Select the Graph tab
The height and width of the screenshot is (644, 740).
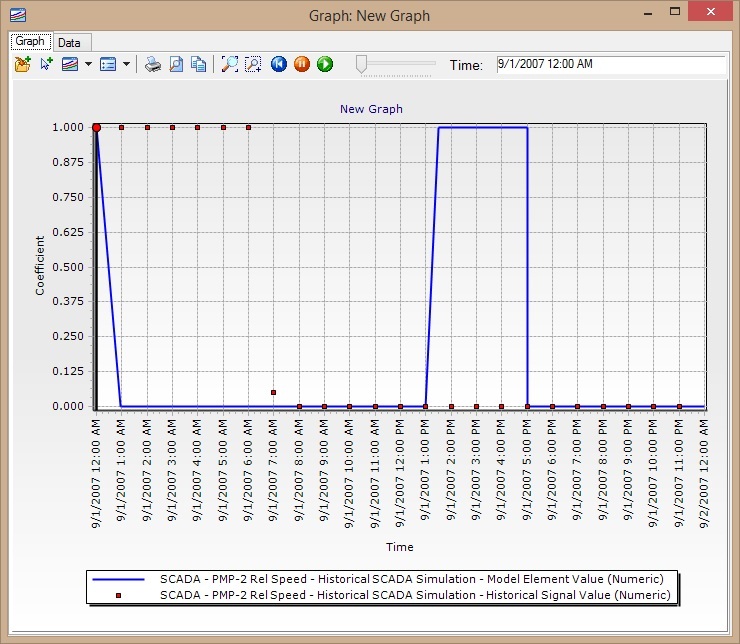(30, 42)
